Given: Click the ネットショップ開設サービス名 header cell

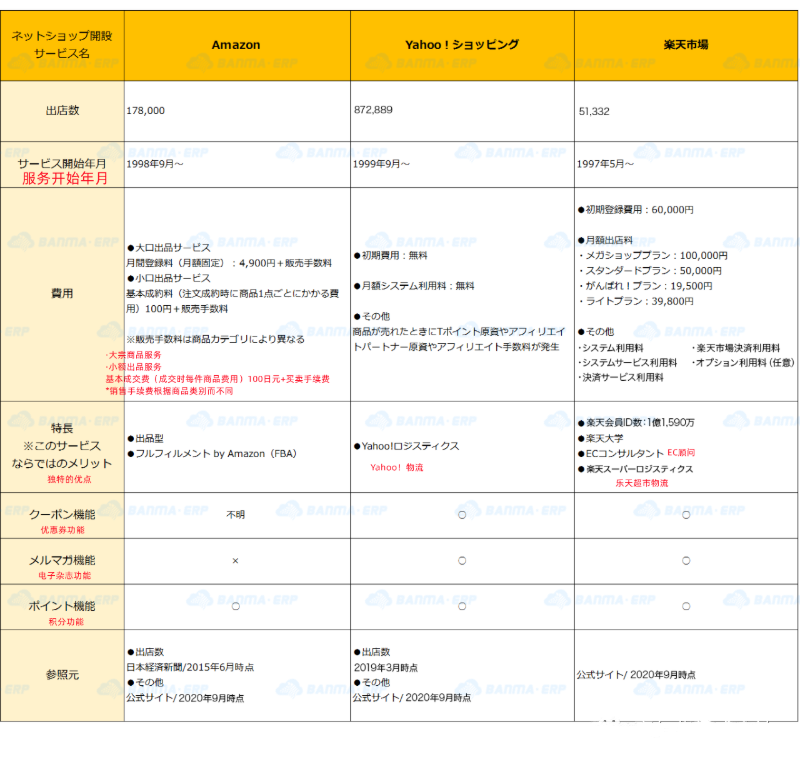Looking at the screenshot, I should 62,44.
